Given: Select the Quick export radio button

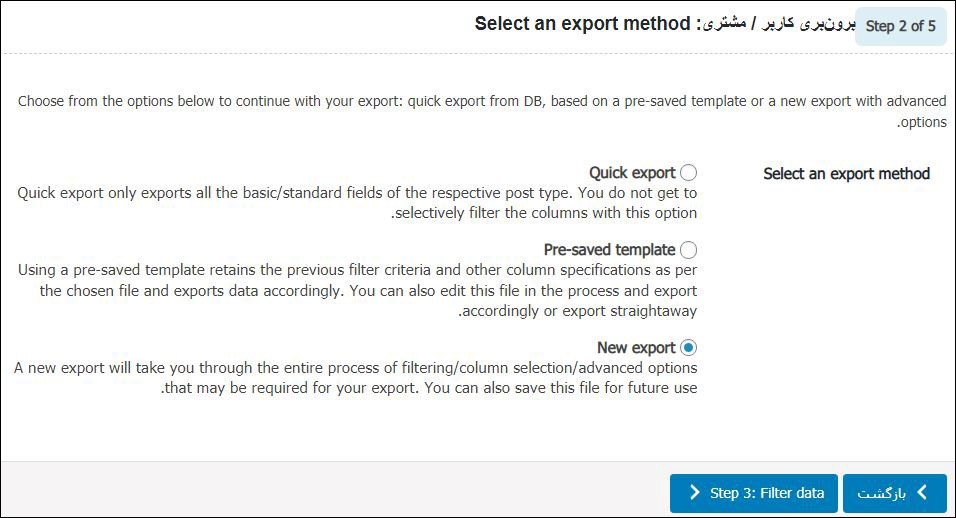Looking at the screenshot, I should pos(688,172).
